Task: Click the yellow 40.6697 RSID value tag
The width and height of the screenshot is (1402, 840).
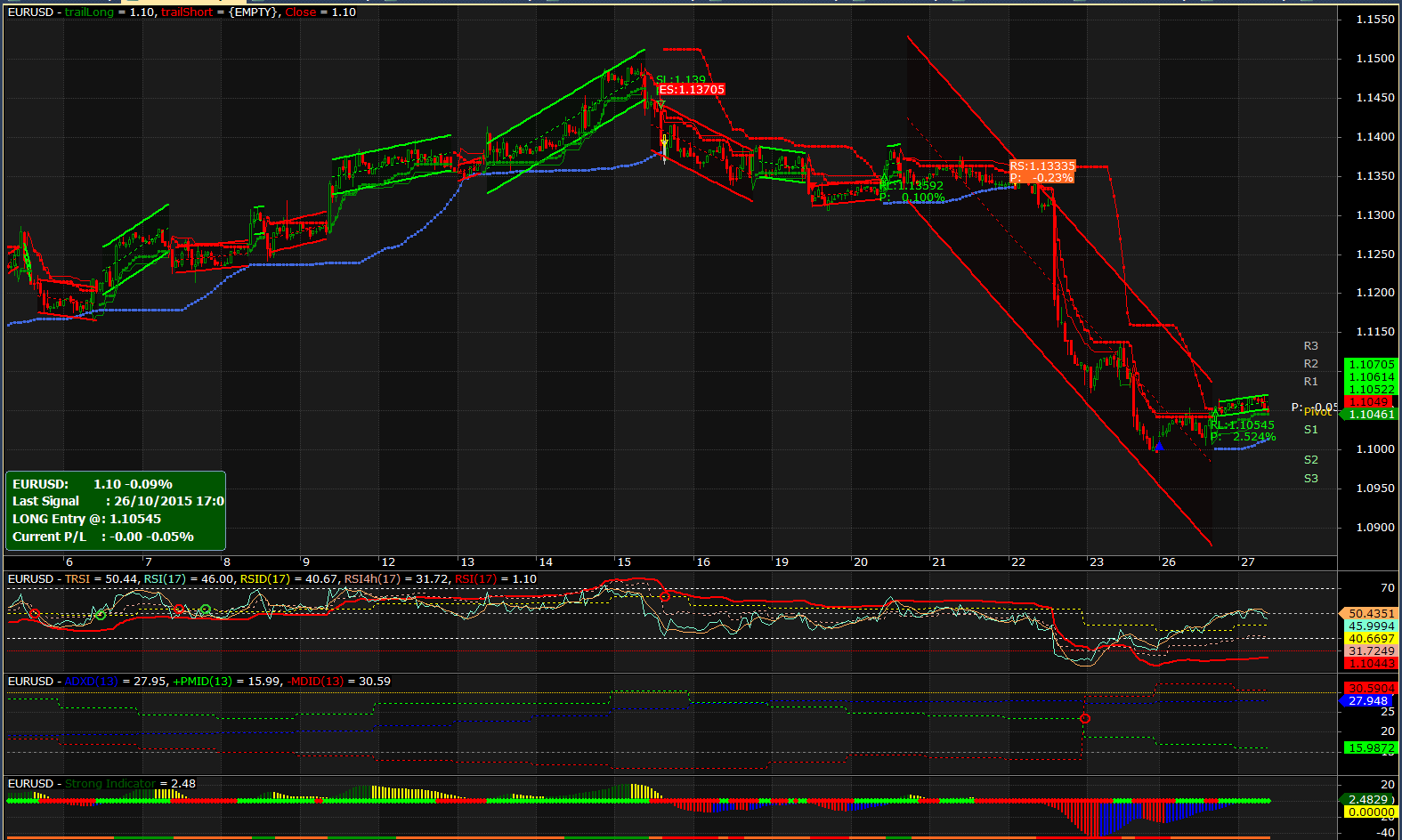Action: (x=1372, y=639)
